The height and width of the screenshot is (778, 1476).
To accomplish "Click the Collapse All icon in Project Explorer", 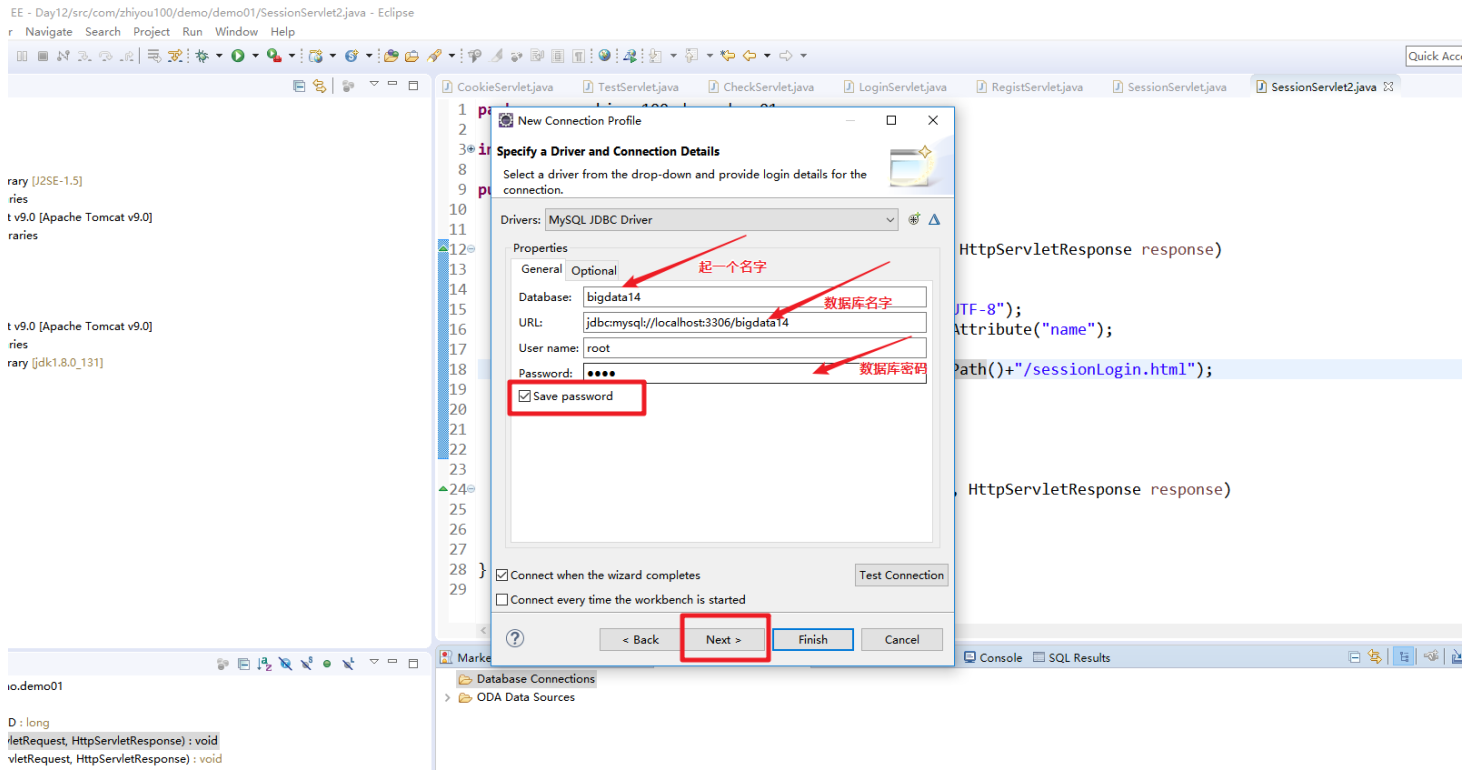I will pos(299,86).
